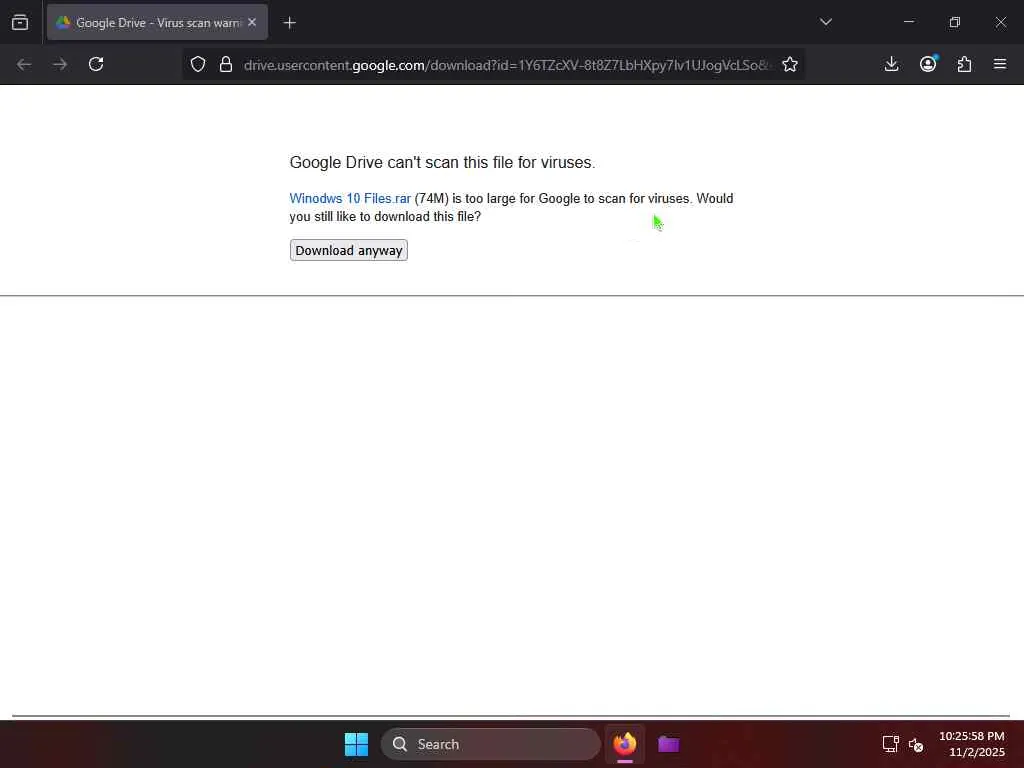
Task: Open Firefox from the taskbar
Action: (625, 744)
